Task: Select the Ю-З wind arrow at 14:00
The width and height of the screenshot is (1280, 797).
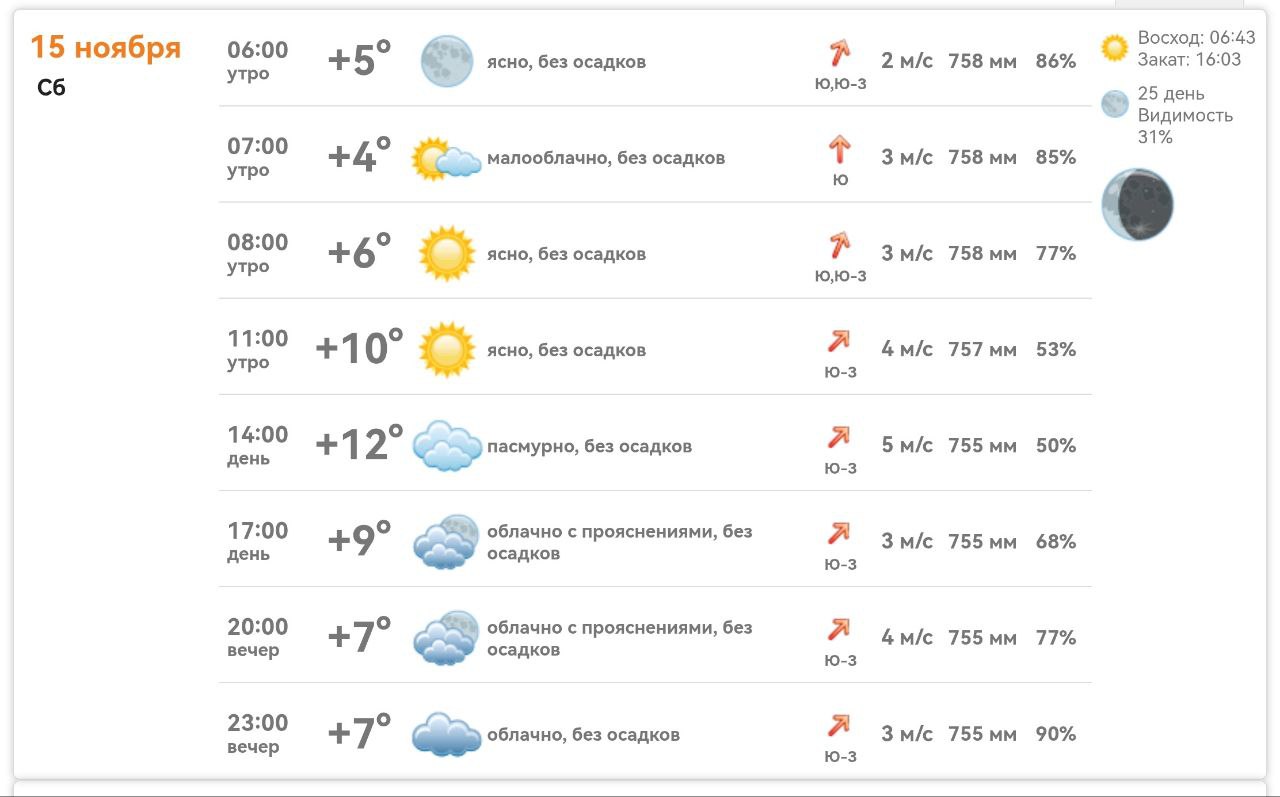Action: point(838,435)
